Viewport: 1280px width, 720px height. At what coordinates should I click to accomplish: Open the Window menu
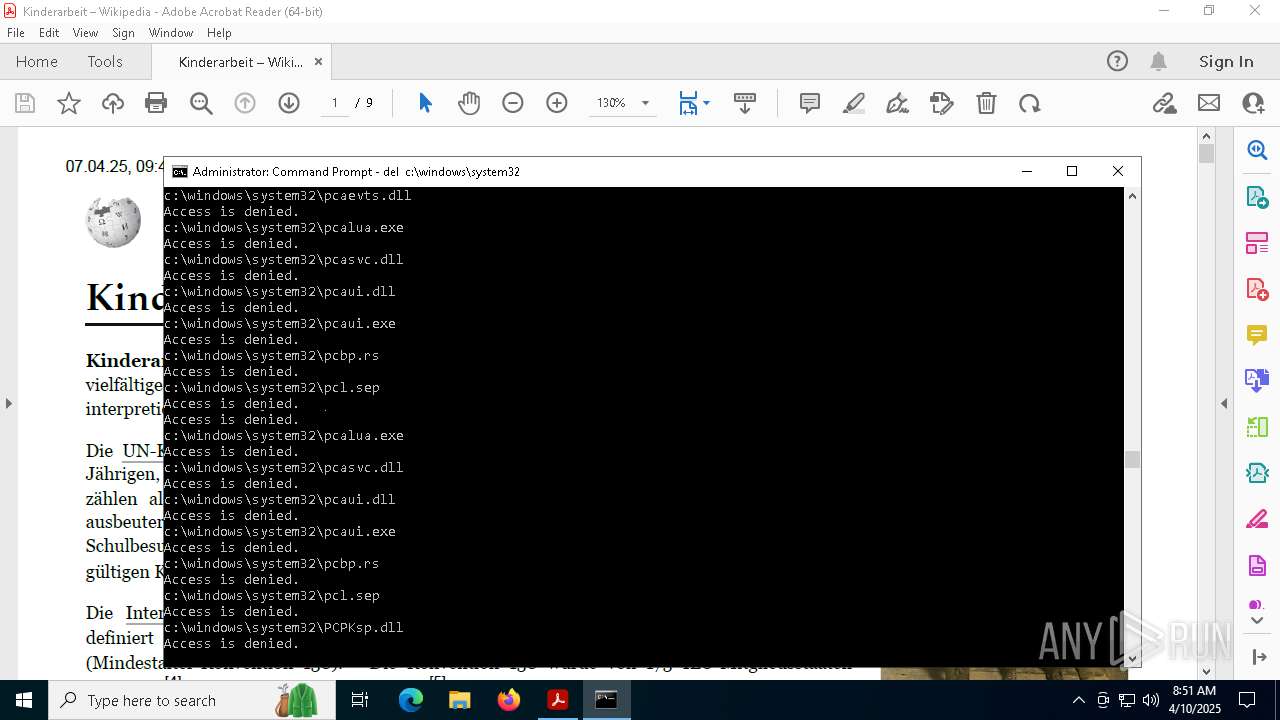[171, 33]
